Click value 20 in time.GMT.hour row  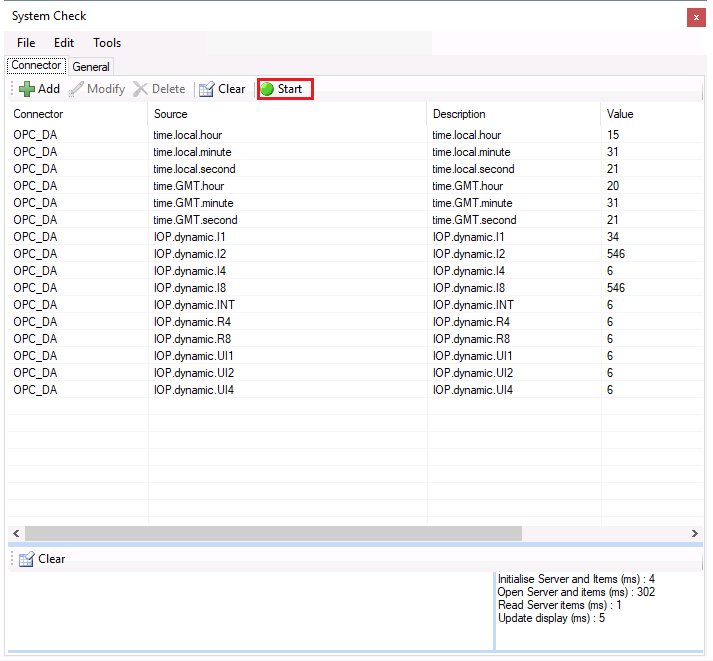click(x=613, y=186)
